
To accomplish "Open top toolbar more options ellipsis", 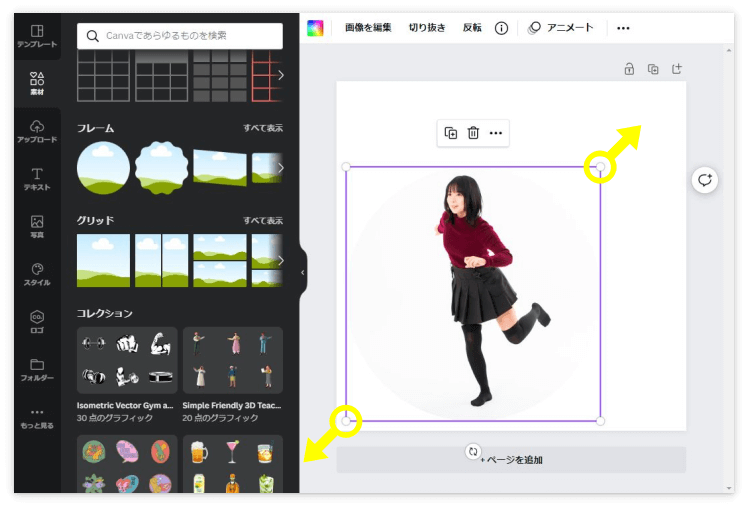I will pyautogui.click(x=623, y=28).
